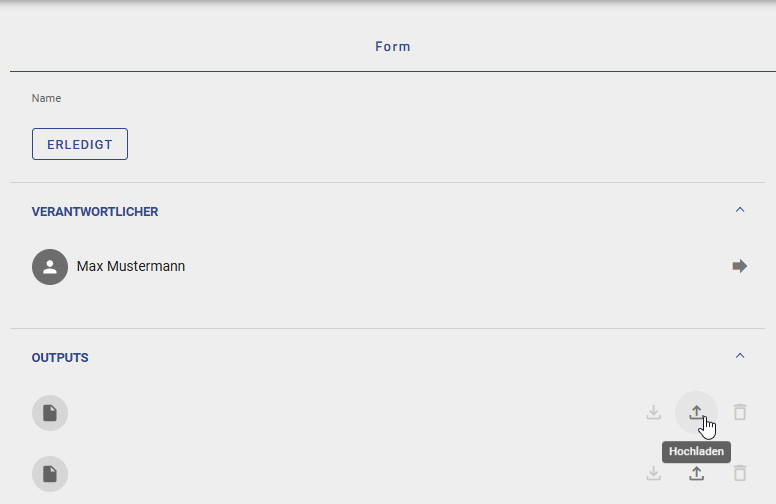Collapse the Outputs section with its chevron
Image resolution: width=776 pixels, height=504 pixels.
point(740,356)
